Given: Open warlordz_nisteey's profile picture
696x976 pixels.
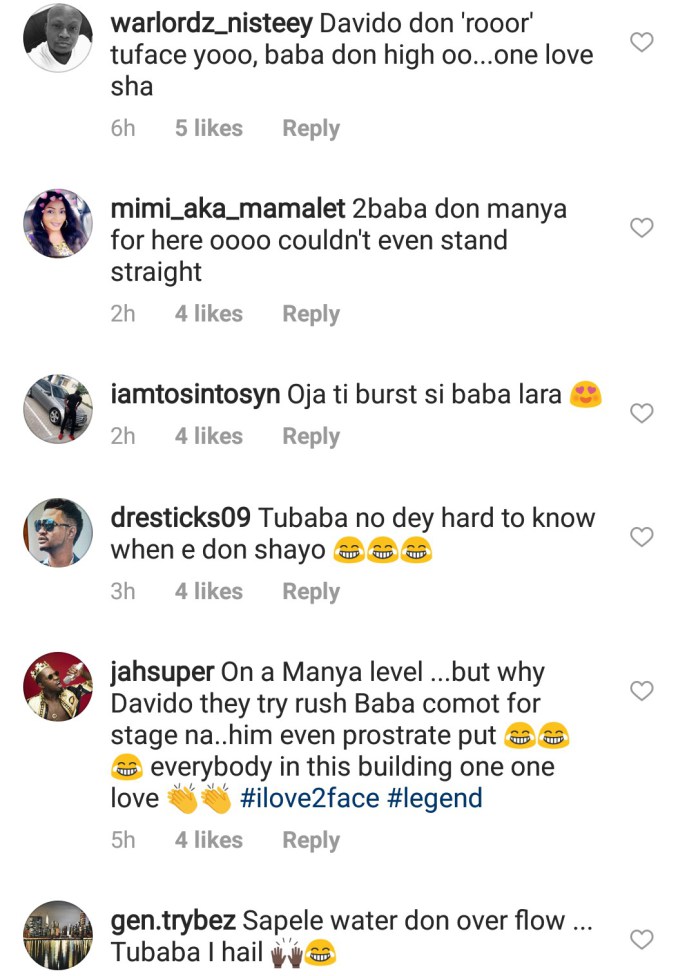Looking at the screenshot, I should pos(58,38).
